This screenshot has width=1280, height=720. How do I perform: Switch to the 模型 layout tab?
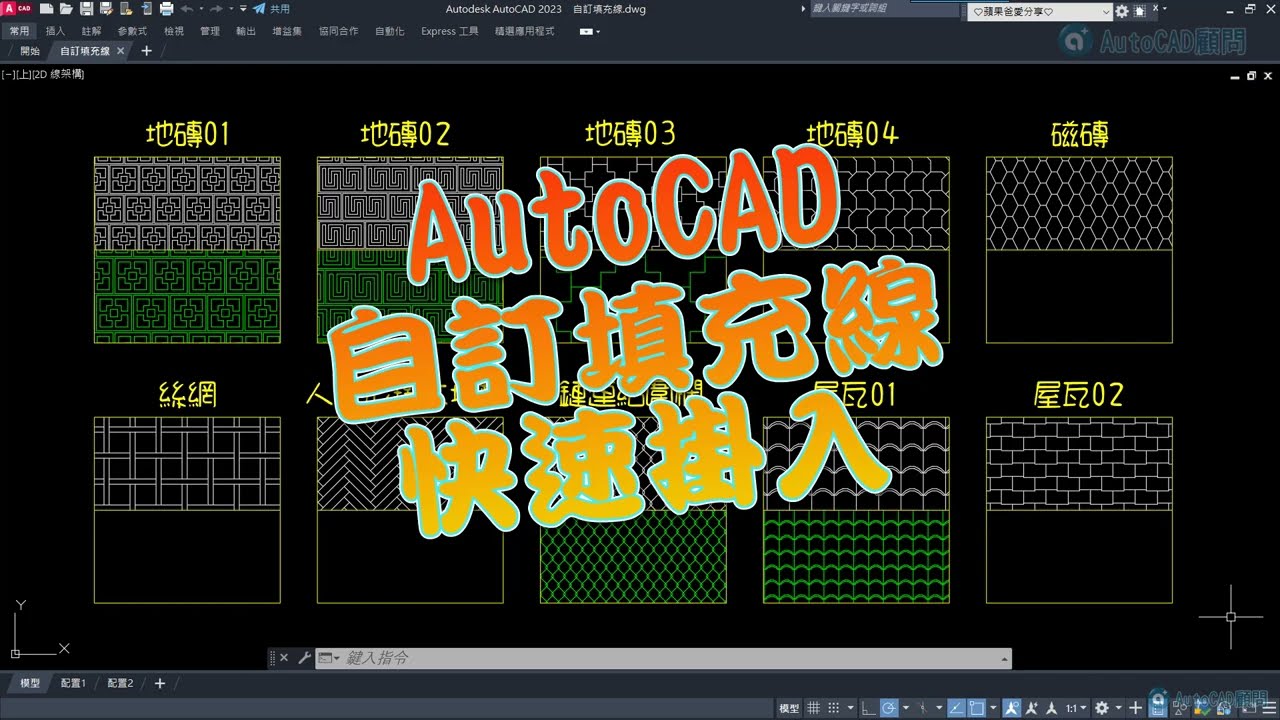(x=30, y=683)
